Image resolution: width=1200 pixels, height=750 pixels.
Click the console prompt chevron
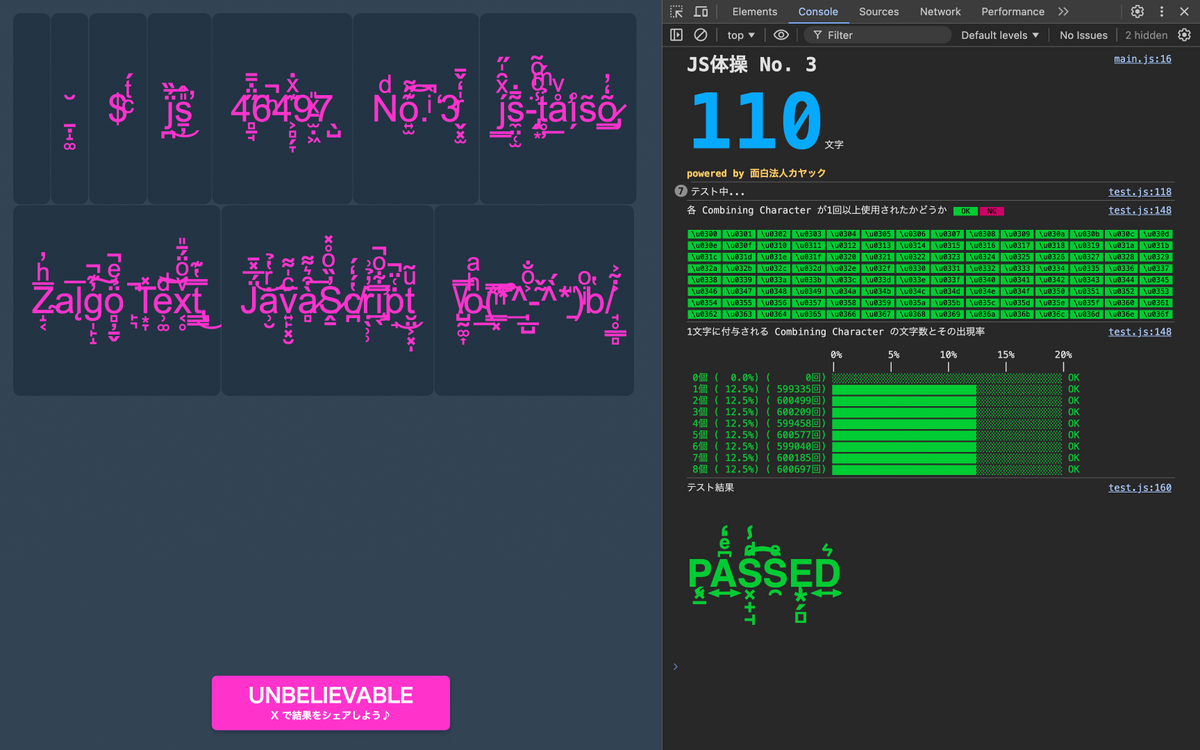[675, 666]
